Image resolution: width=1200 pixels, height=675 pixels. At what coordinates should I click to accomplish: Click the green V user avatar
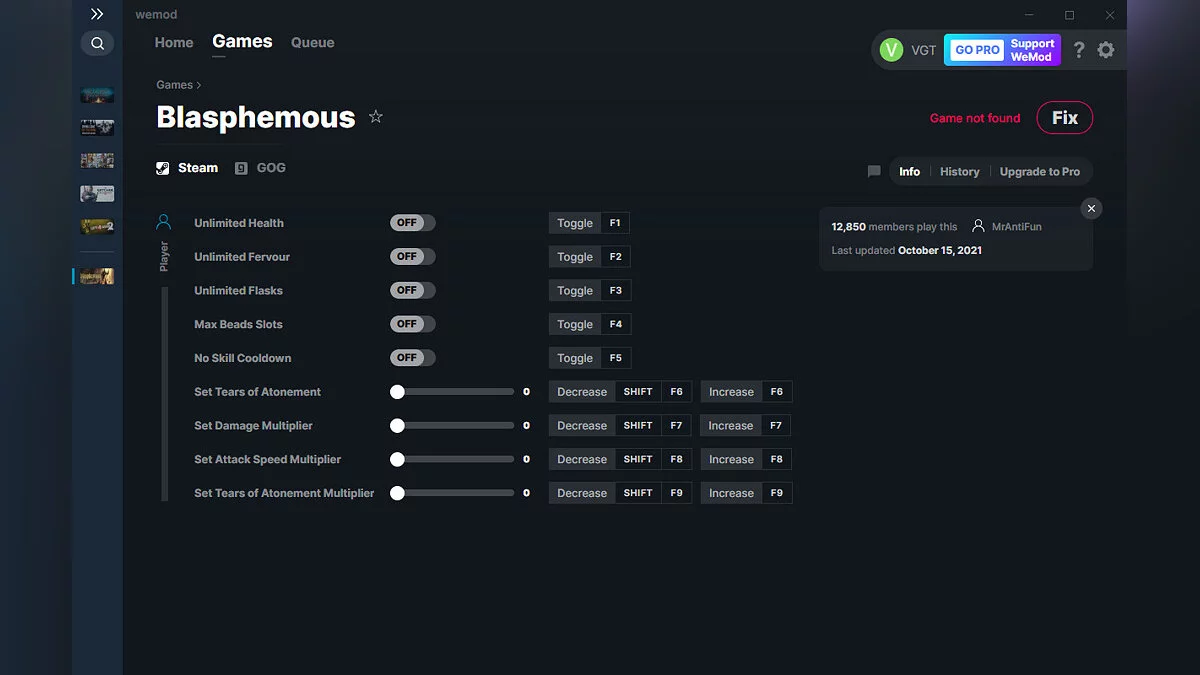891,50
